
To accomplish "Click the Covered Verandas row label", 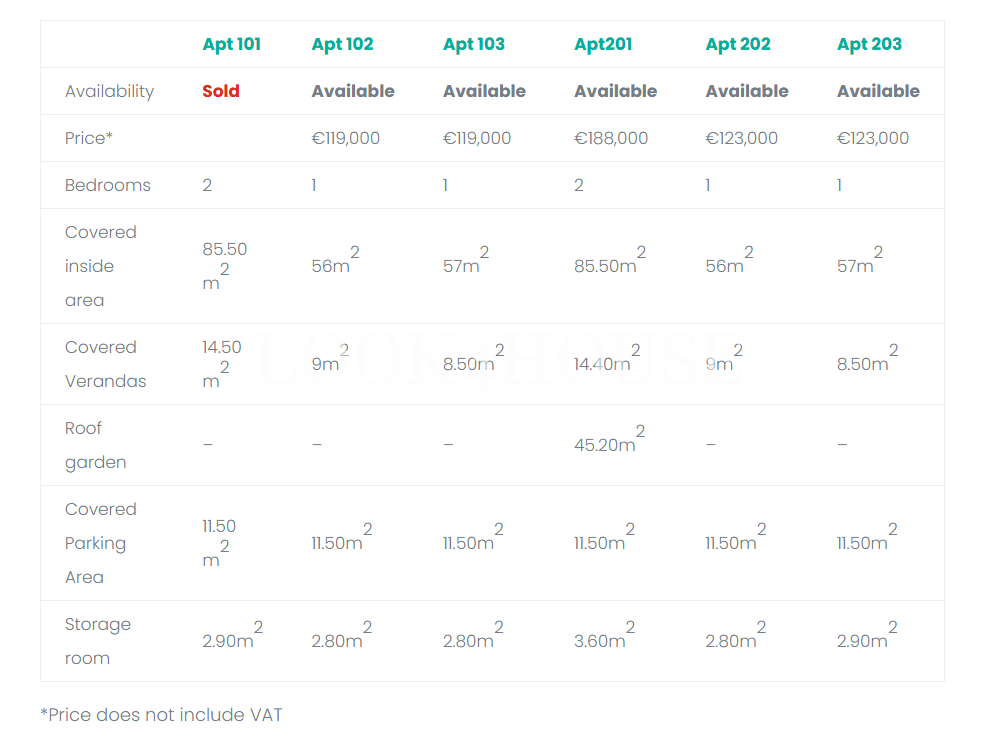I will pyautogui.click(x=105, y=364).
